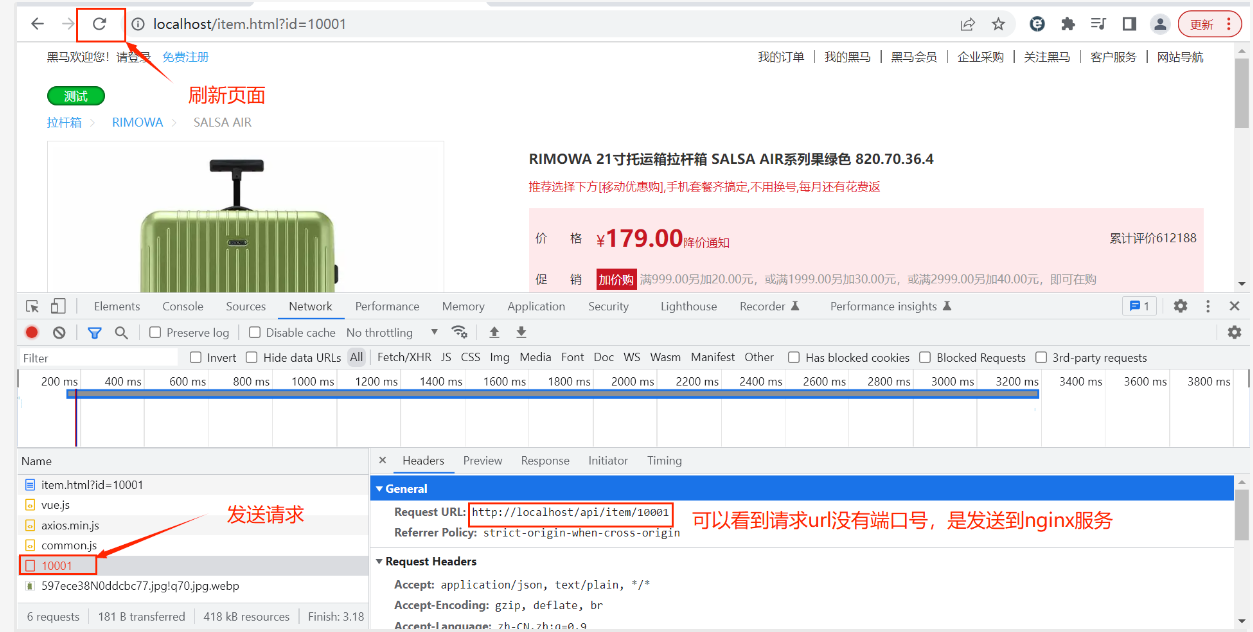1253x632 pixels.
Task: Filter requests by JS type
Action: click(446, 357)
